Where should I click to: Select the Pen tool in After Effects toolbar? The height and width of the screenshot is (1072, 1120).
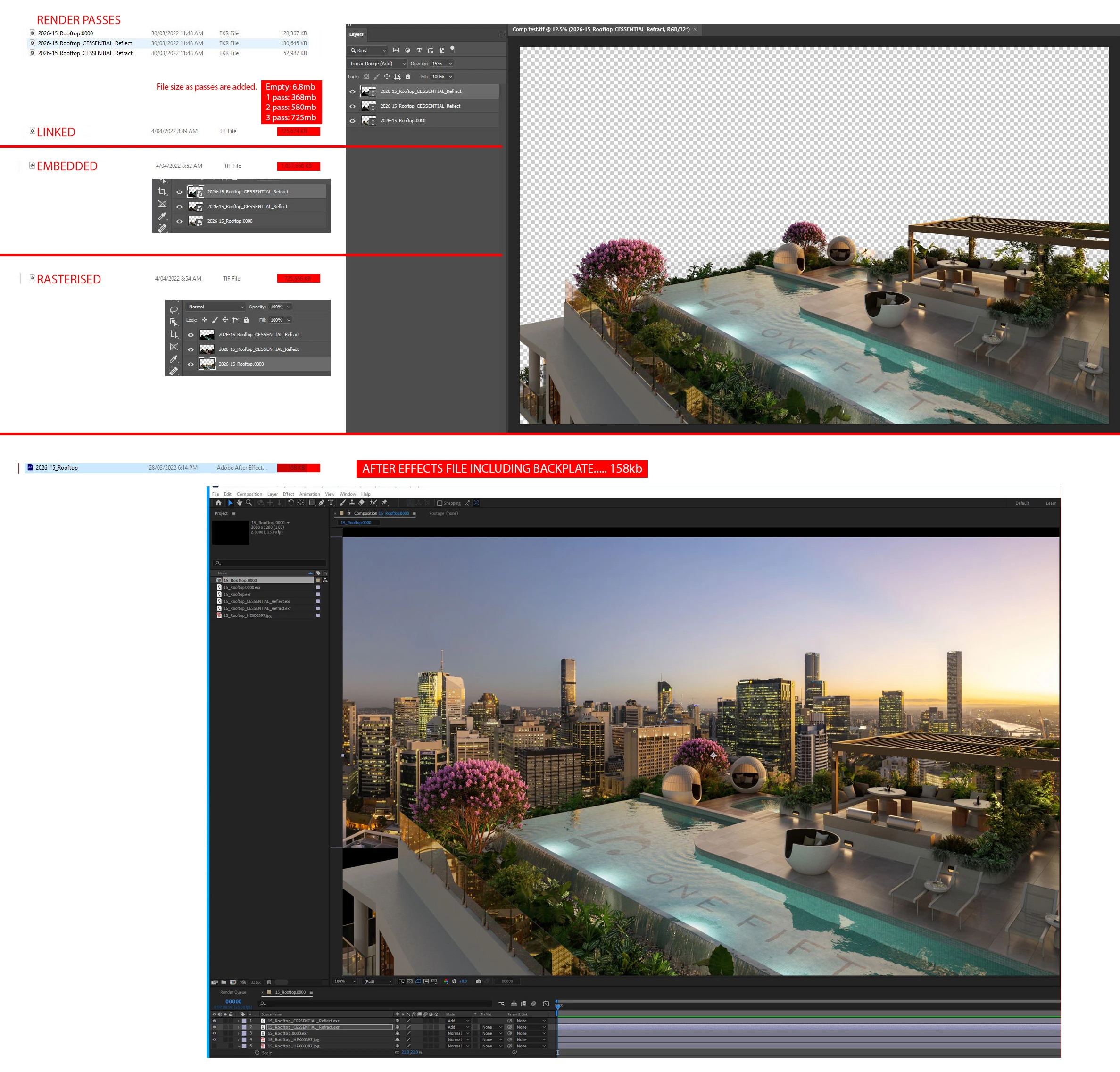(322, 503)
